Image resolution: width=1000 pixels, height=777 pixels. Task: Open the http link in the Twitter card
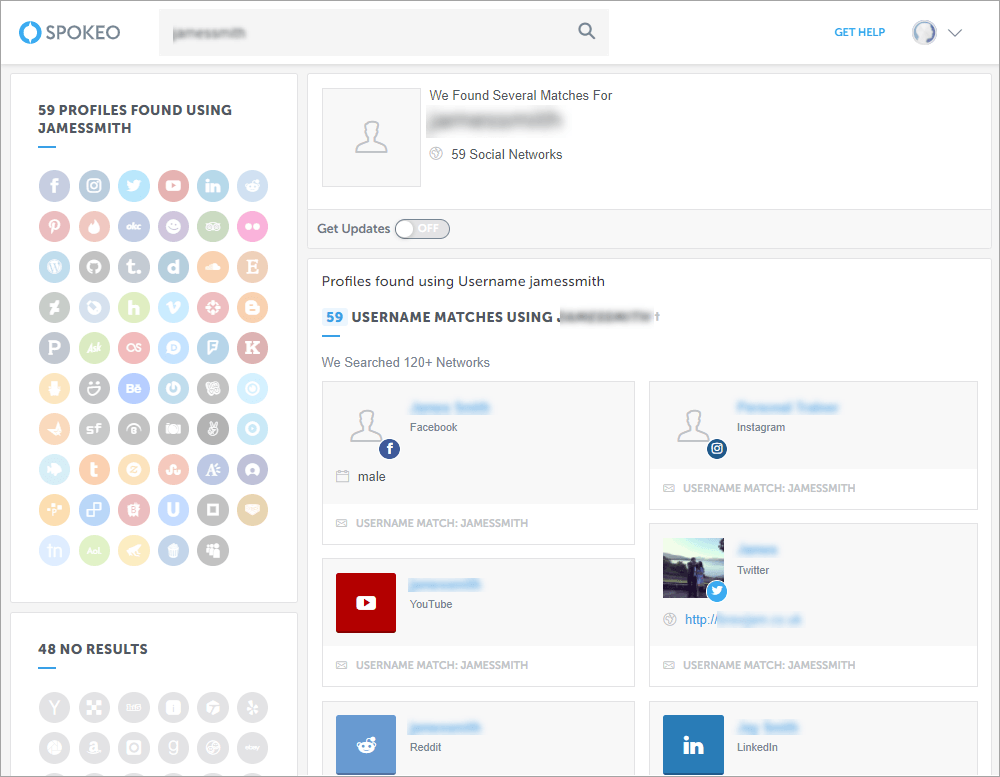pos(743,619)
